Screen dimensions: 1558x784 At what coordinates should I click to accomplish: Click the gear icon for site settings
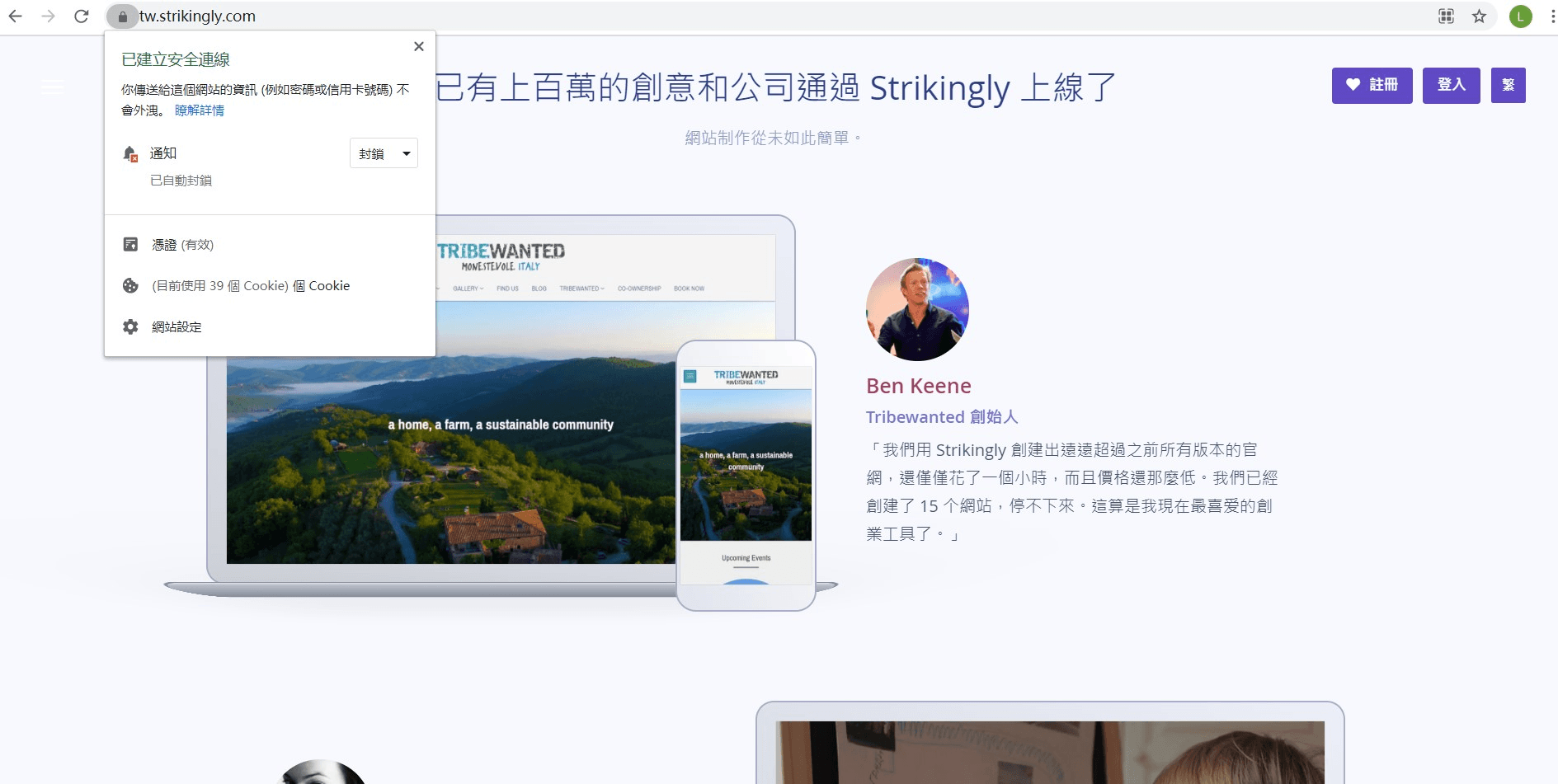pos(130,327)
